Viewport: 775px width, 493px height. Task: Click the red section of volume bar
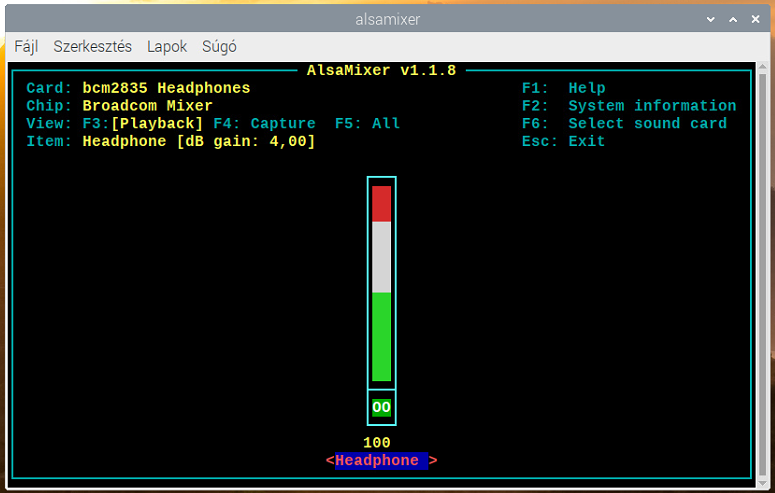(382, 204)
